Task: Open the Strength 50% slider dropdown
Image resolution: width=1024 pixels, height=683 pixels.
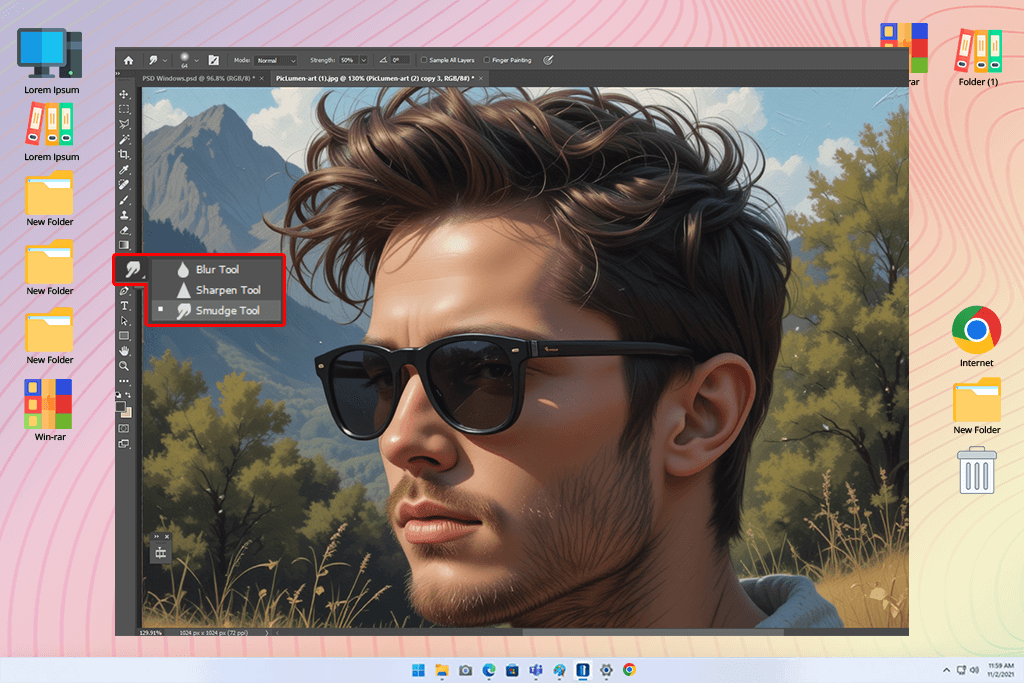Action: (364, 60)
